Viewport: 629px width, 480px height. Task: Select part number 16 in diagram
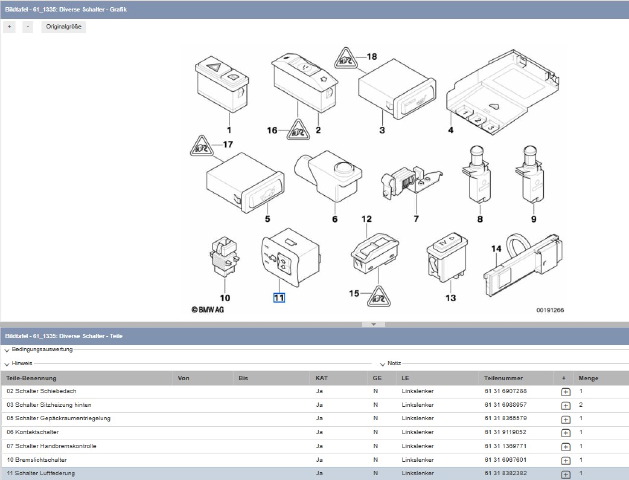click(272, 130)
